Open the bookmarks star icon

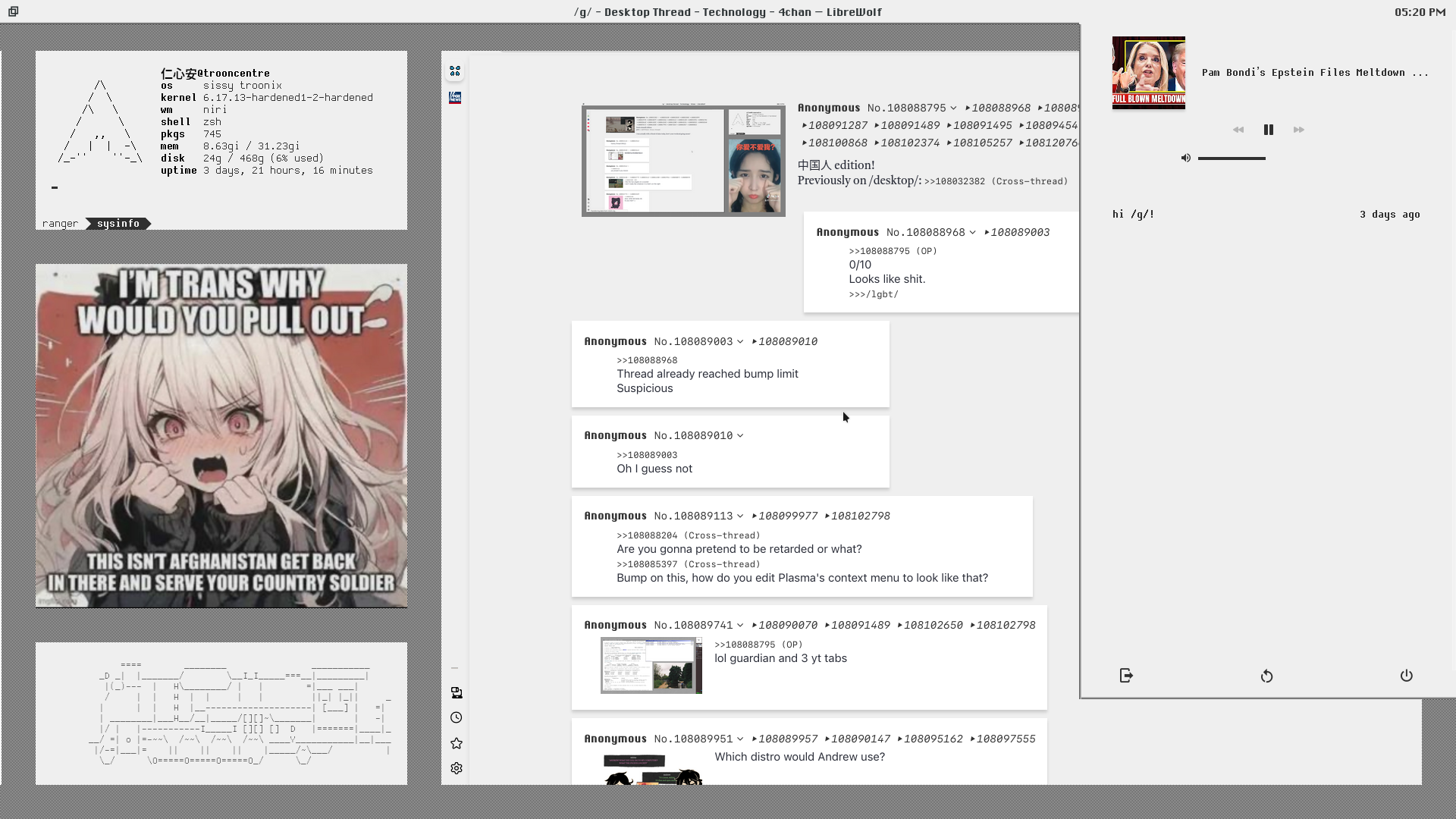(457, 744)
